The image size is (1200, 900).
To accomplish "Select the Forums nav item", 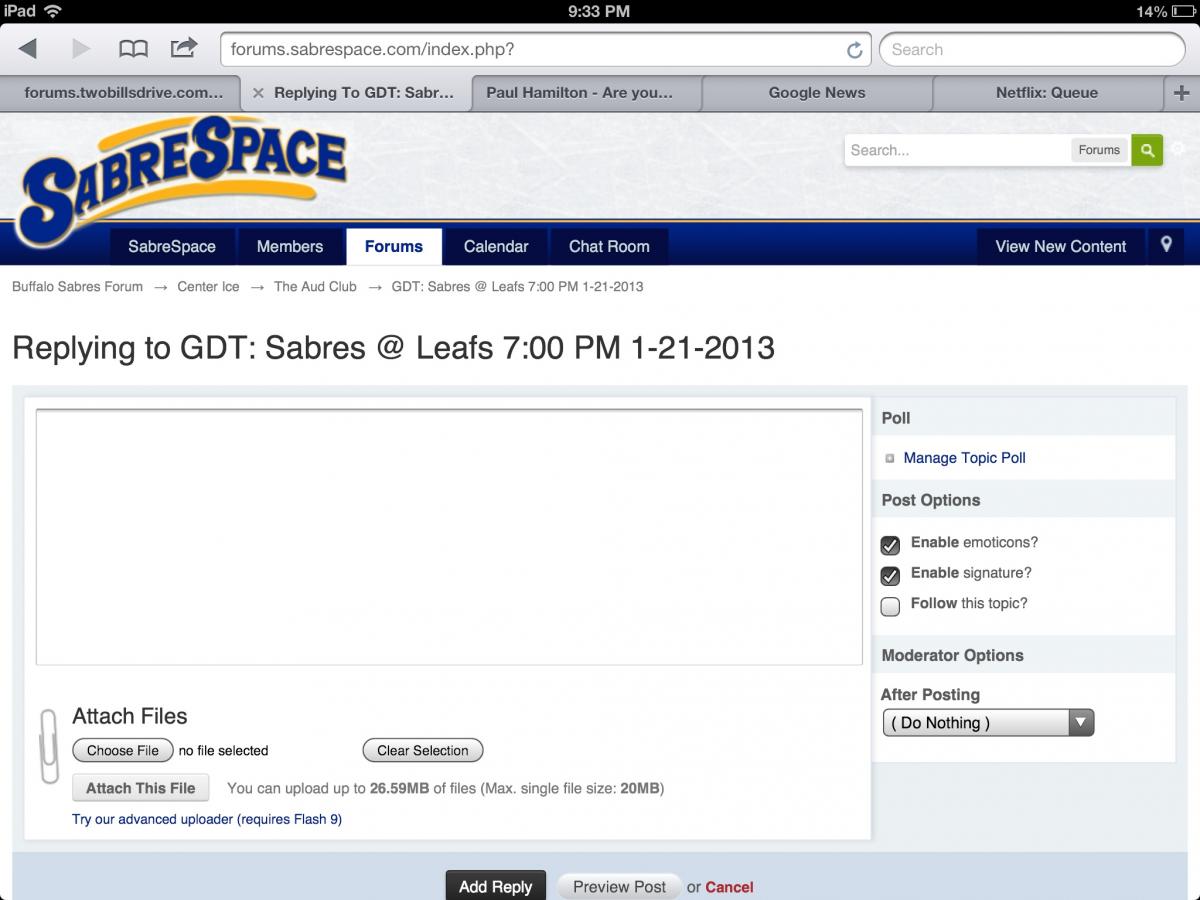I will point(394,246).
